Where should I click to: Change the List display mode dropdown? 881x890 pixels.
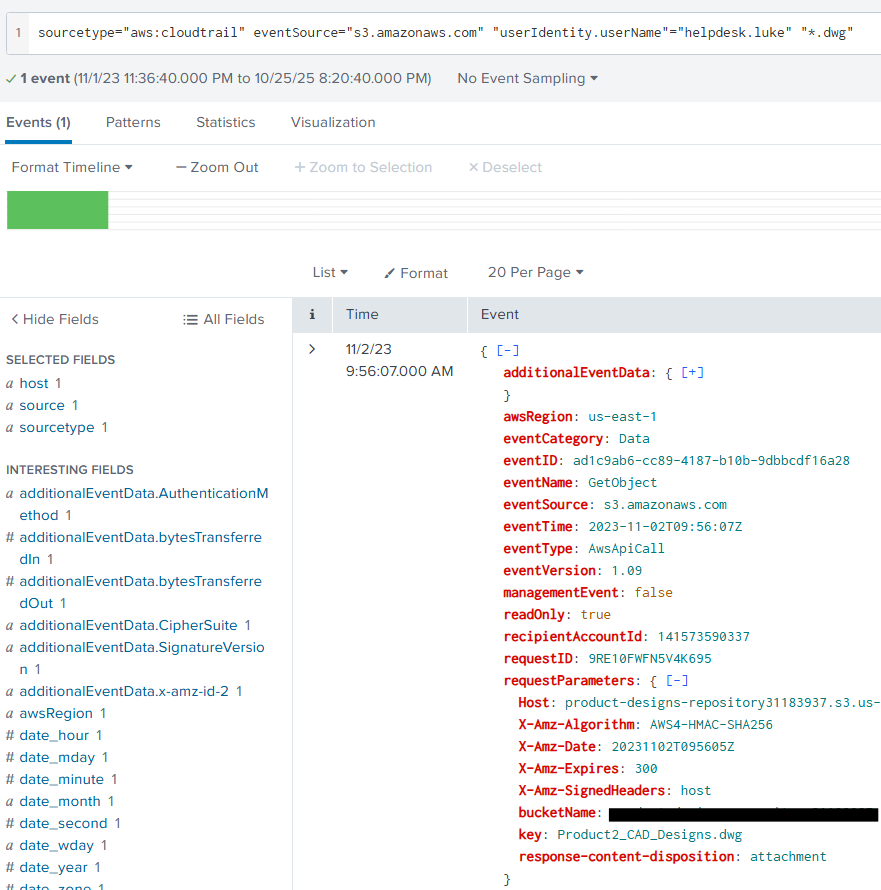[x=330, y=272]
